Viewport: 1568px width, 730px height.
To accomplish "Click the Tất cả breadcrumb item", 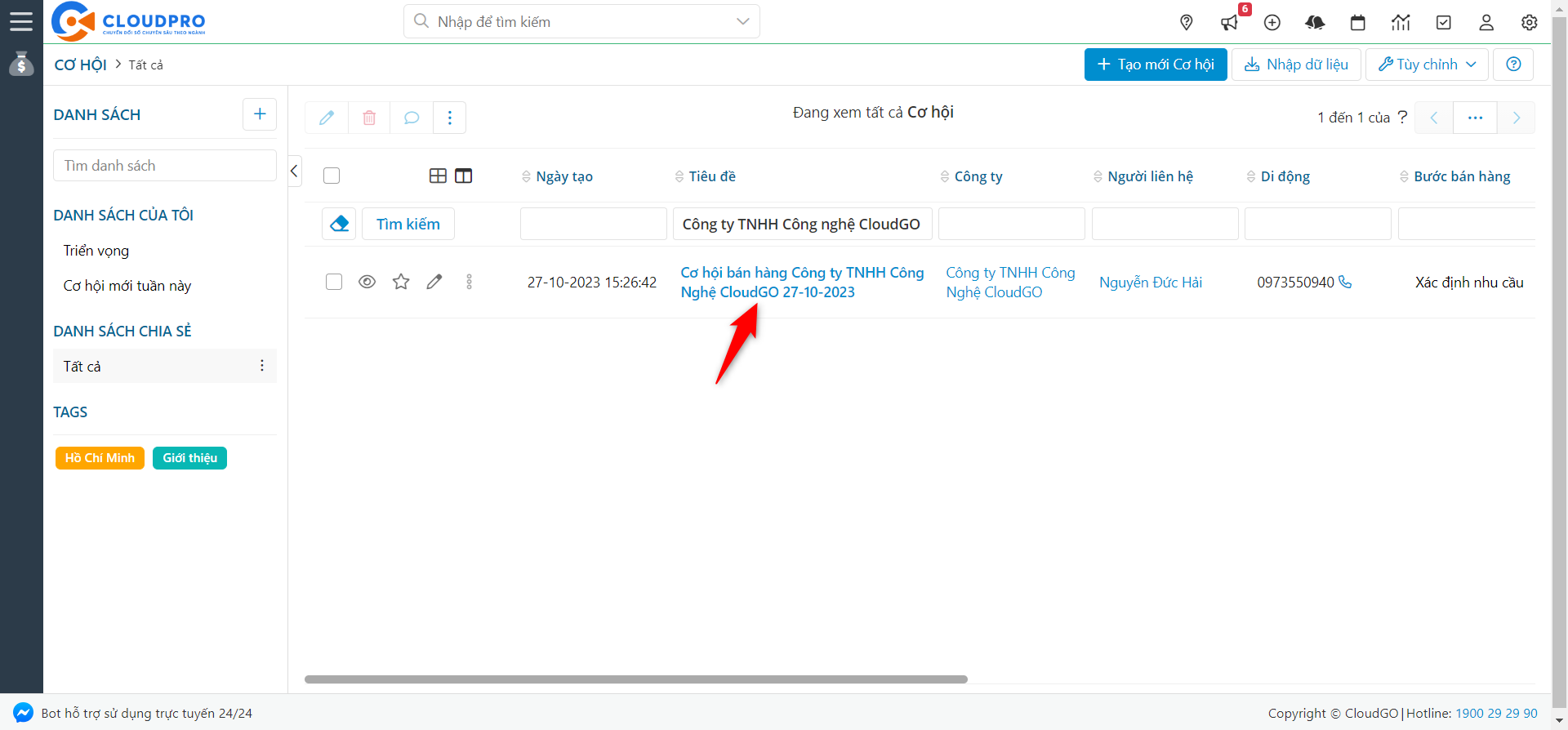I will pos(145,65).
